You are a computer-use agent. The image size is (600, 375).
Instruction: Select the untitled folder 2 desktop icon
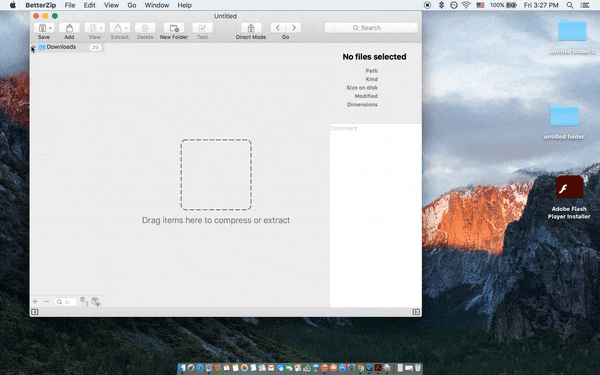[572, 30]
